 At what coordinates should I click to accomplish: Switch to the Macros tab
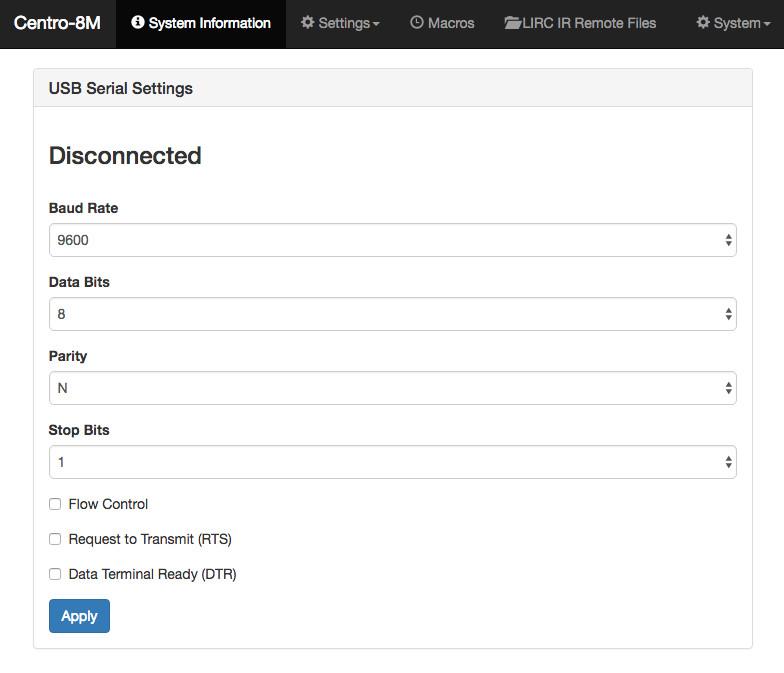[x=442, y=24]
